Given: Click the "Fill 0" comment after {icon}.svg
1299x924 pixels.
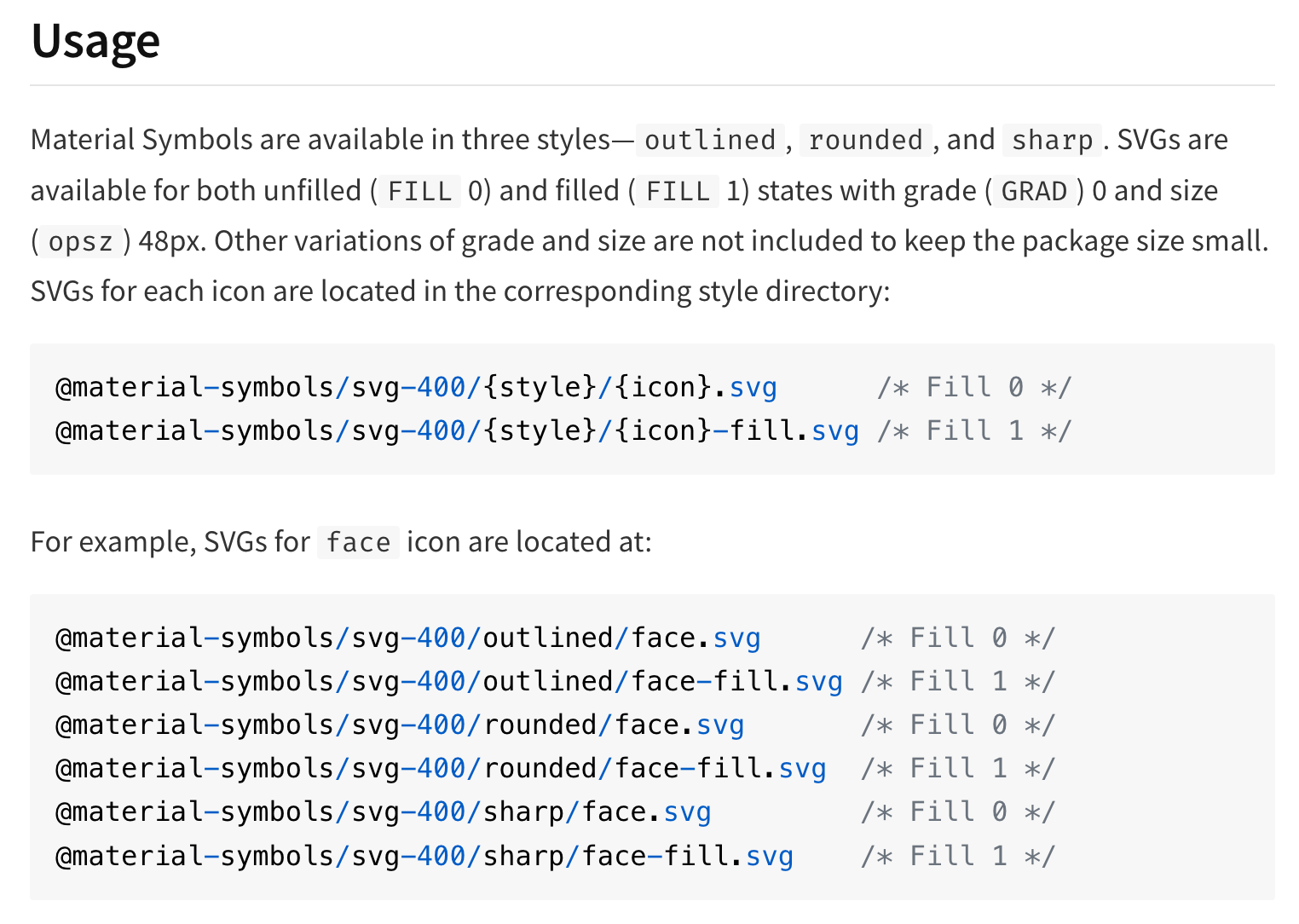Looking at the screenshot, I should point(974,388).
